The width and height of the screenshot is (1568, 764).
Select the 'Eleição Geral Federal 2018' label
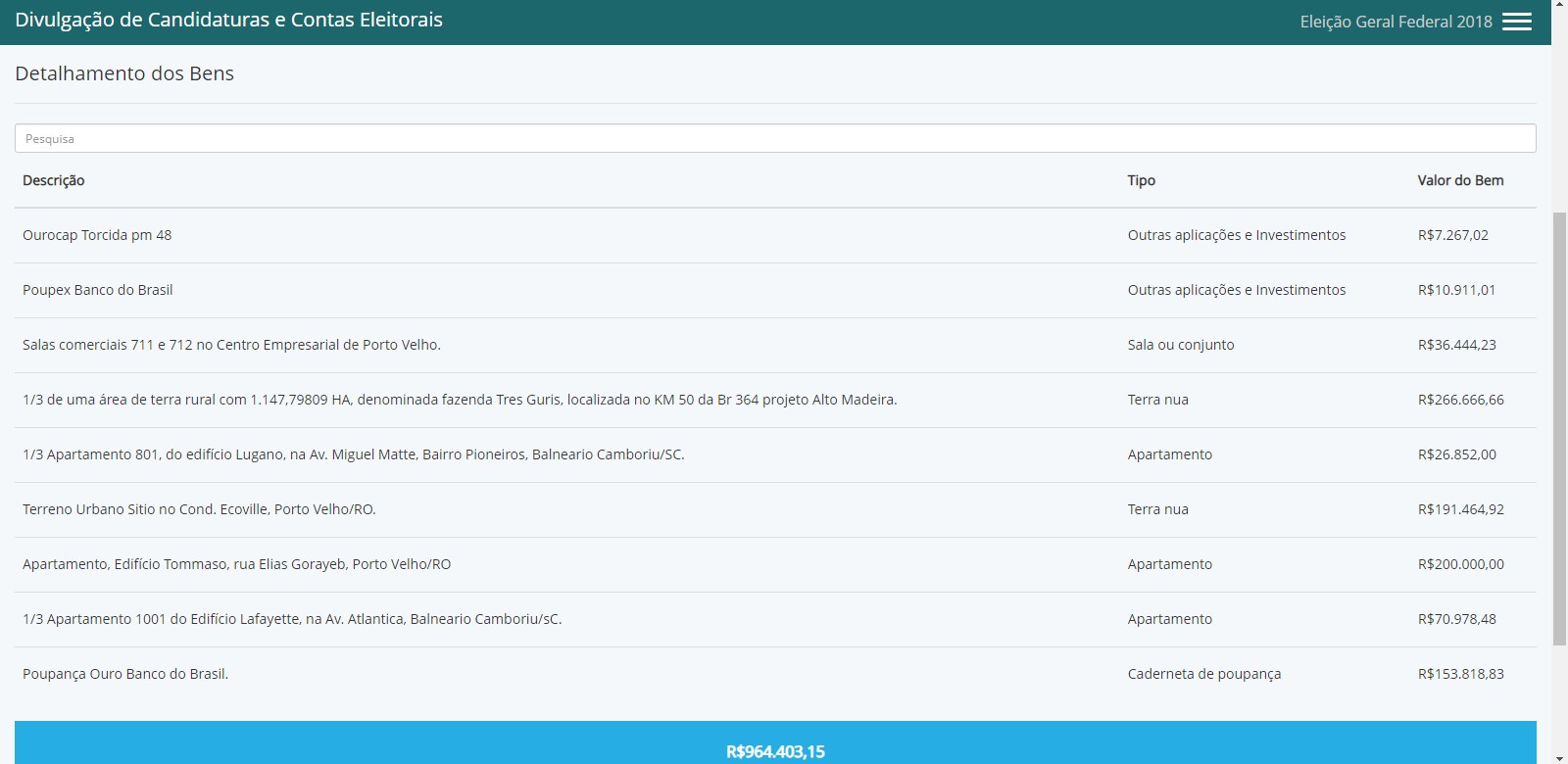tap(1396, 22)
